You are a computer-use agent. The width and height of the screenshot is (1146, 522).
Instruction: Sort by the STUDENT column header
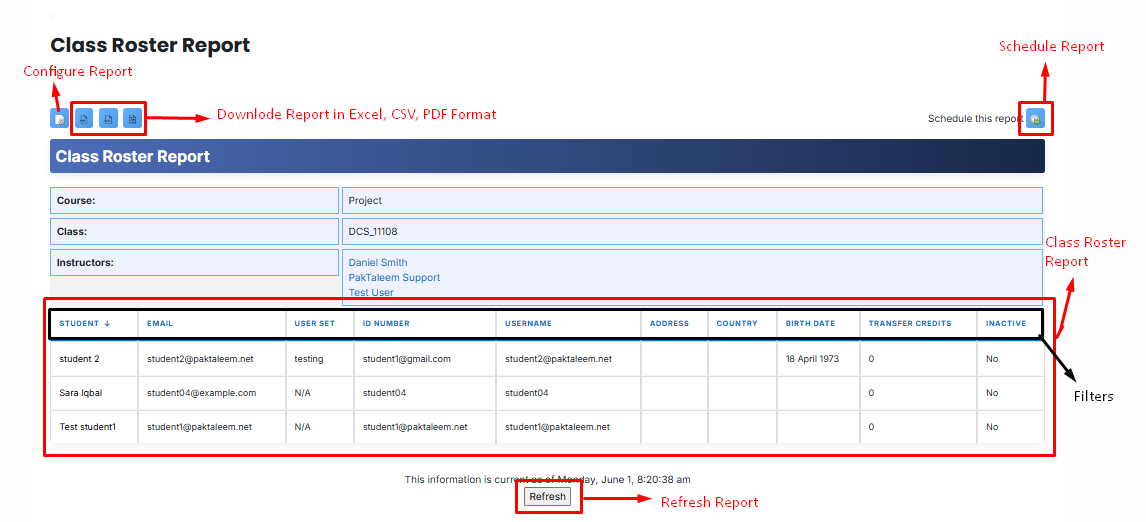pos(85,323)
